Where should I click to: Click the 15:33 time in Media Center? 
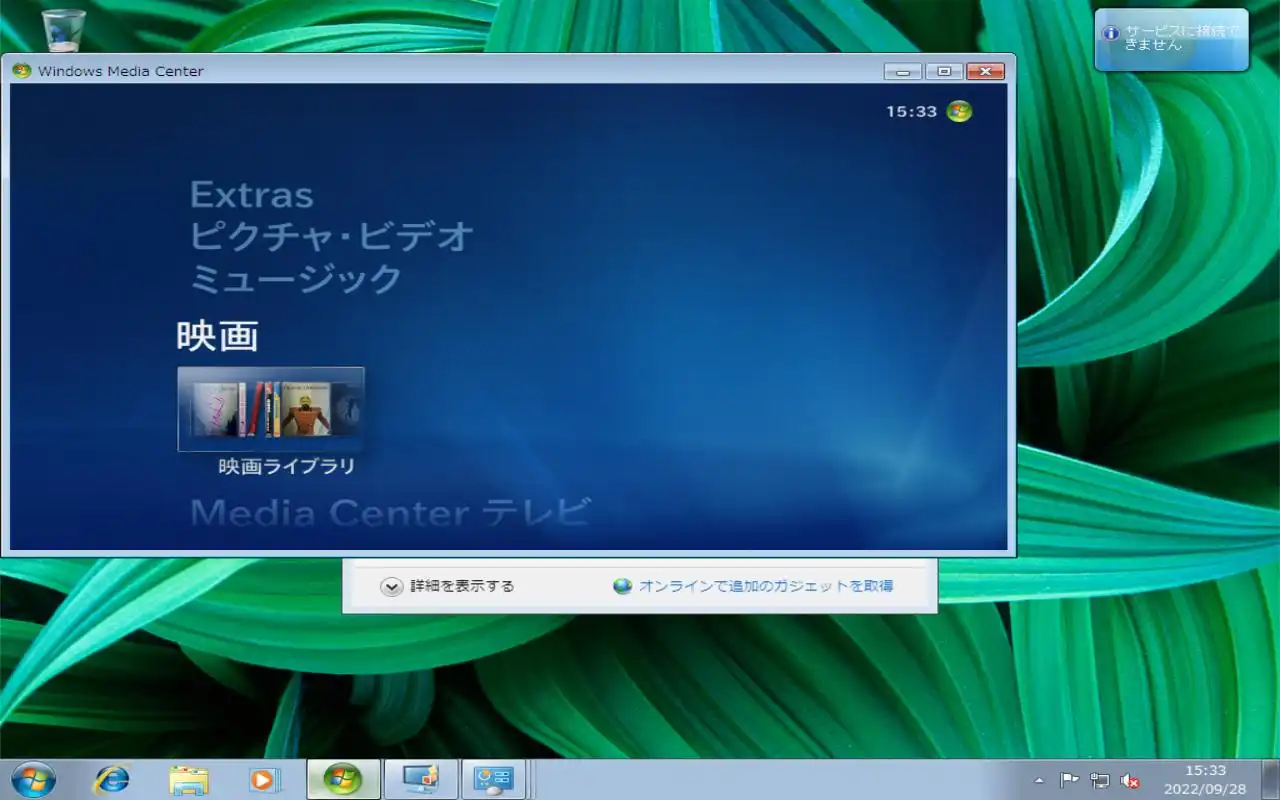point(911,112)
